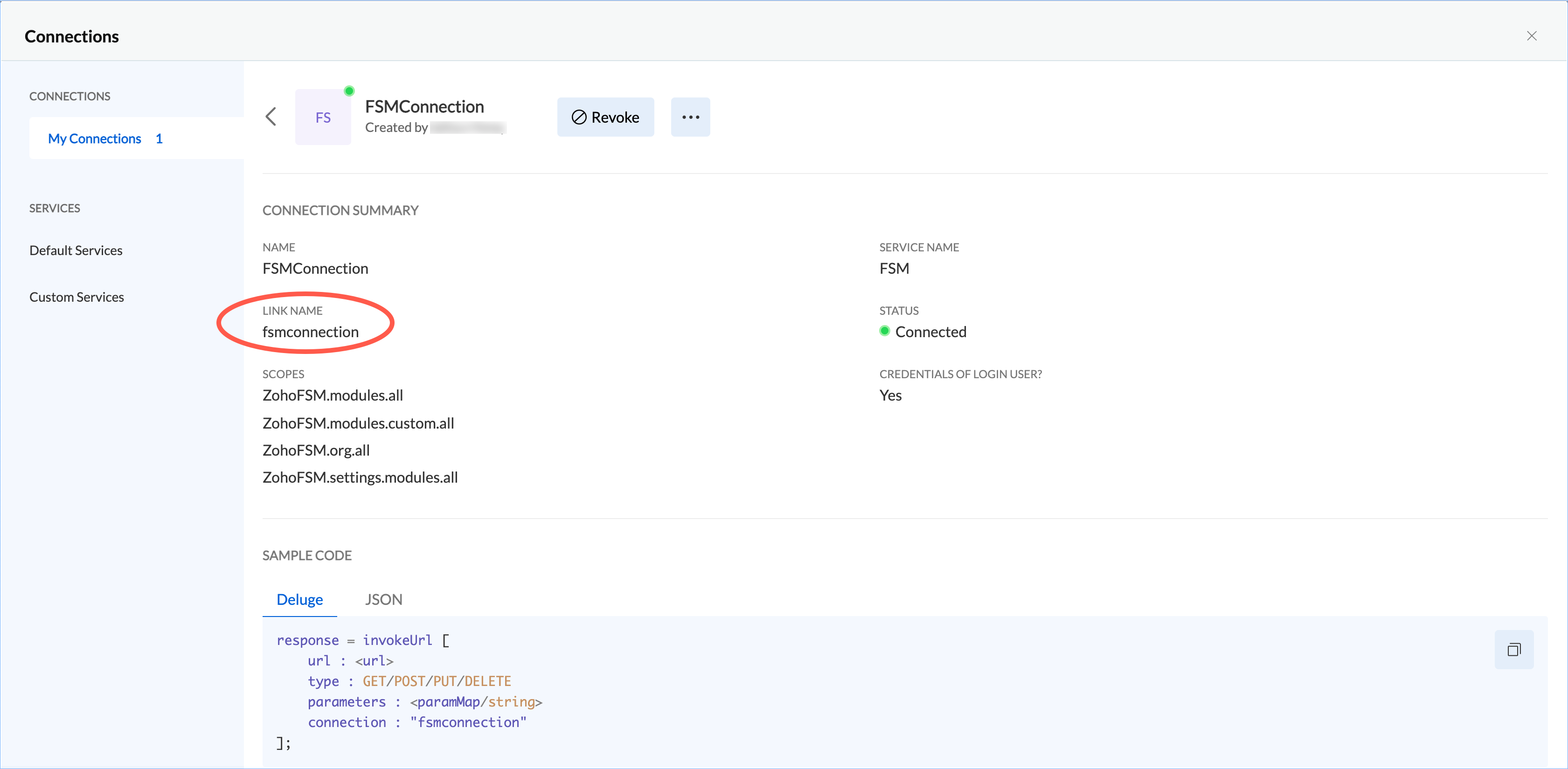
Task: Click the FSM service name value
Action: (894, 269)
